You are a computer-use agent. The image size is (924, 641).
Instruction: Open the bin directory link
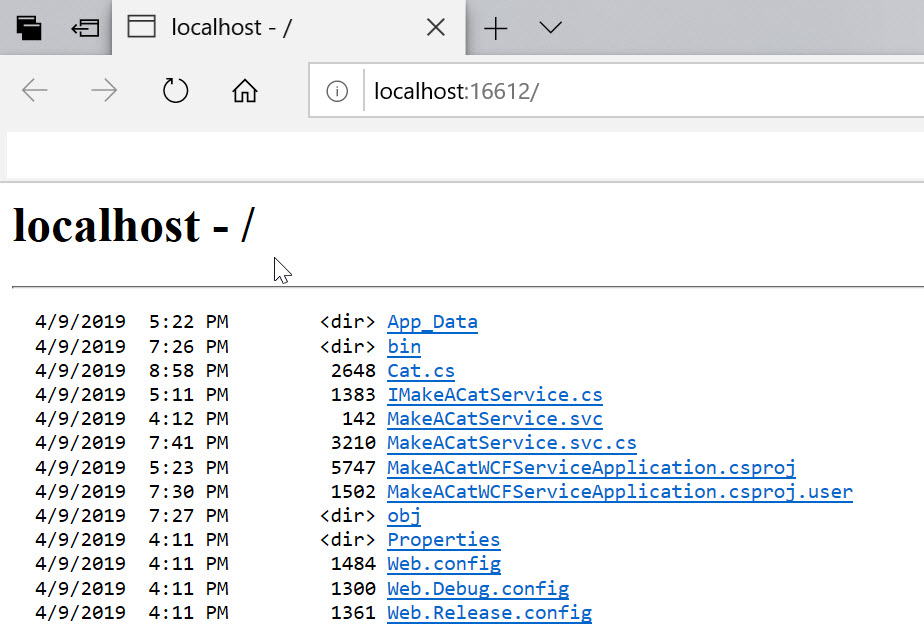404,346
